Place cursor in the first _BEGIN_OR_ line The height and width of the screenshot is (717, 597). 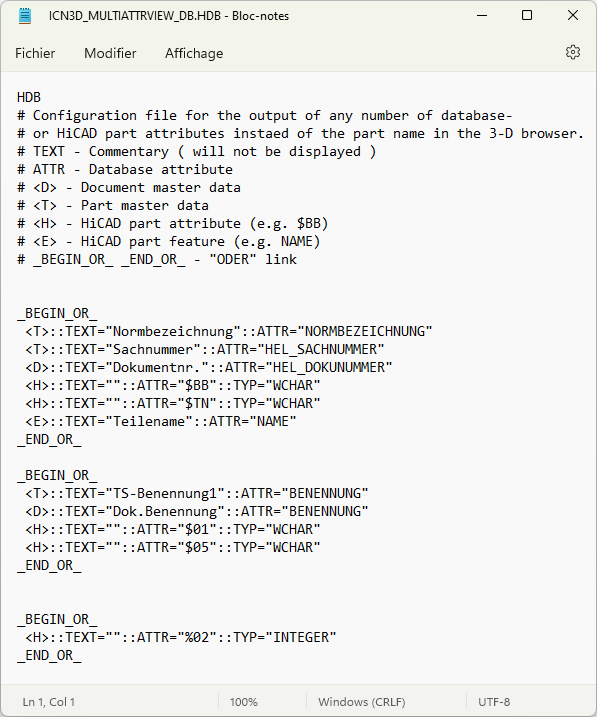pos(57,313)
